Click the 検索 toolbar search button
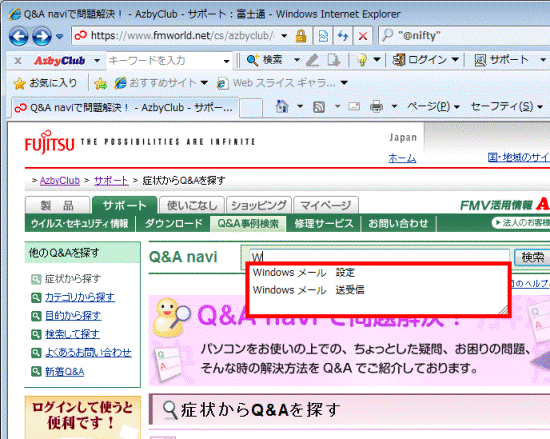 point(264,60)
